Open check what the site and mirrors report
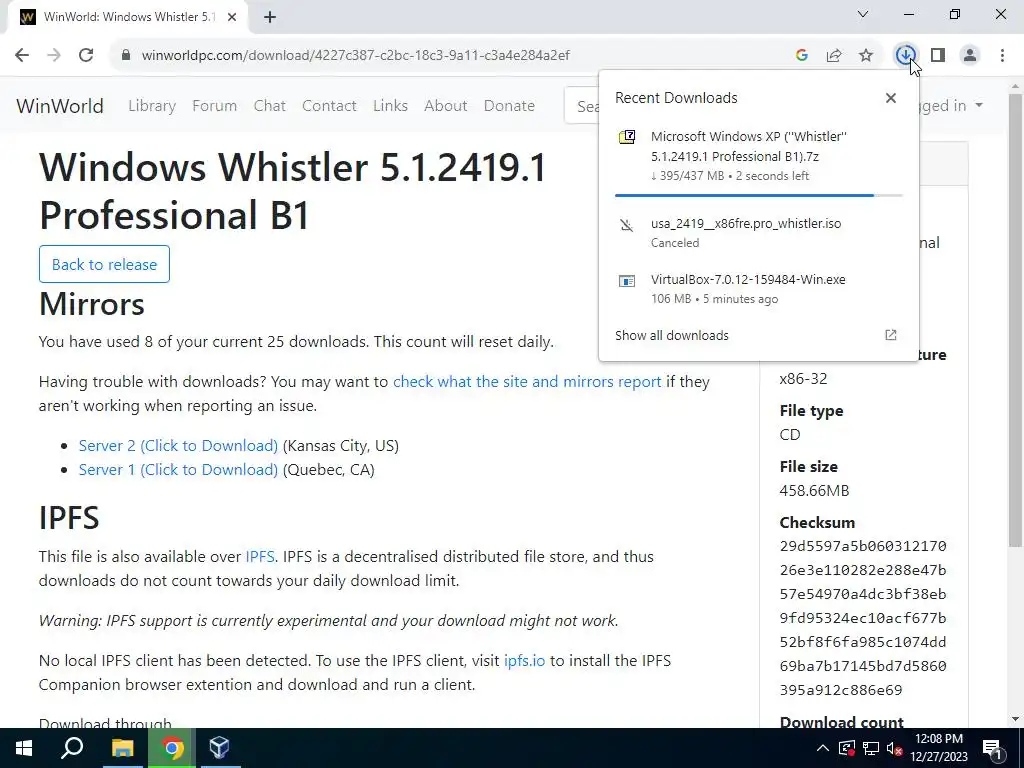 pos(527,381)
